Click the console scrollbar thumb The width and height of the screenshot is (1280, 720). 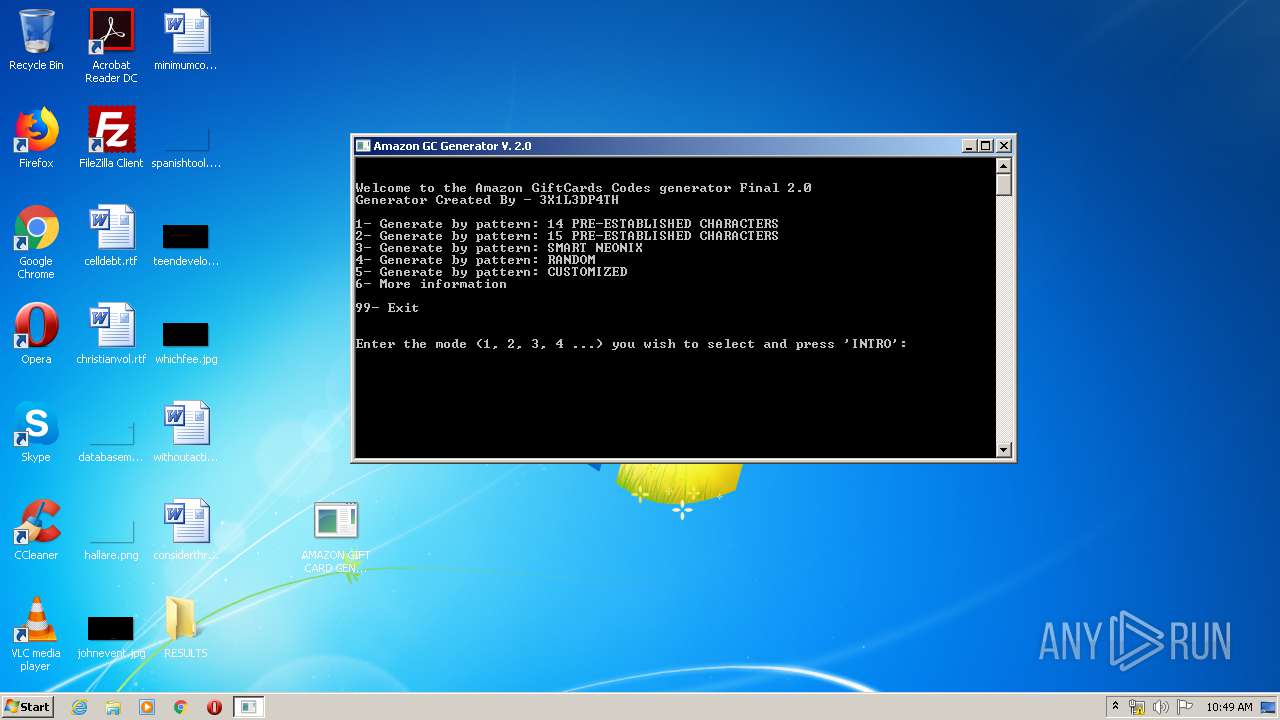(x=1005, y=184)
